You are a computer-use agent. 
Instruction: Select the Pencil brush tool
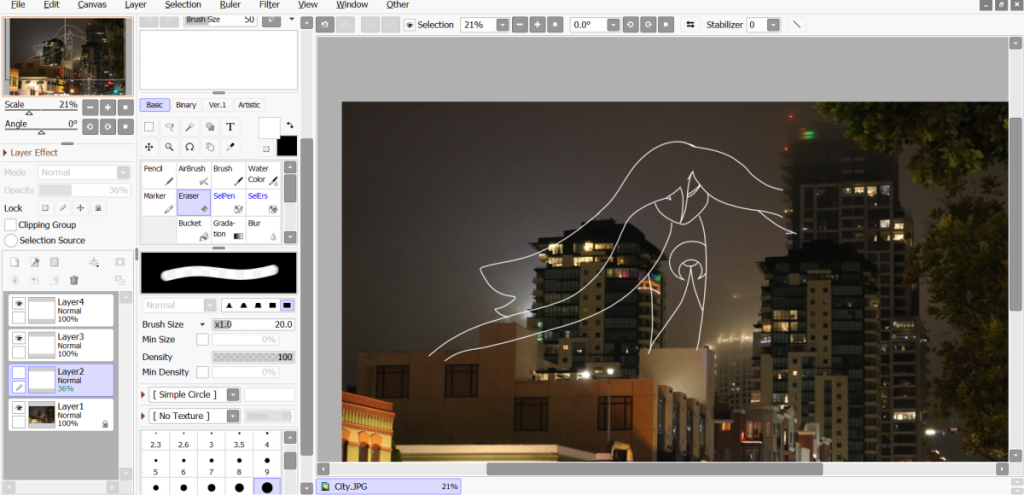tap(158, 175)
